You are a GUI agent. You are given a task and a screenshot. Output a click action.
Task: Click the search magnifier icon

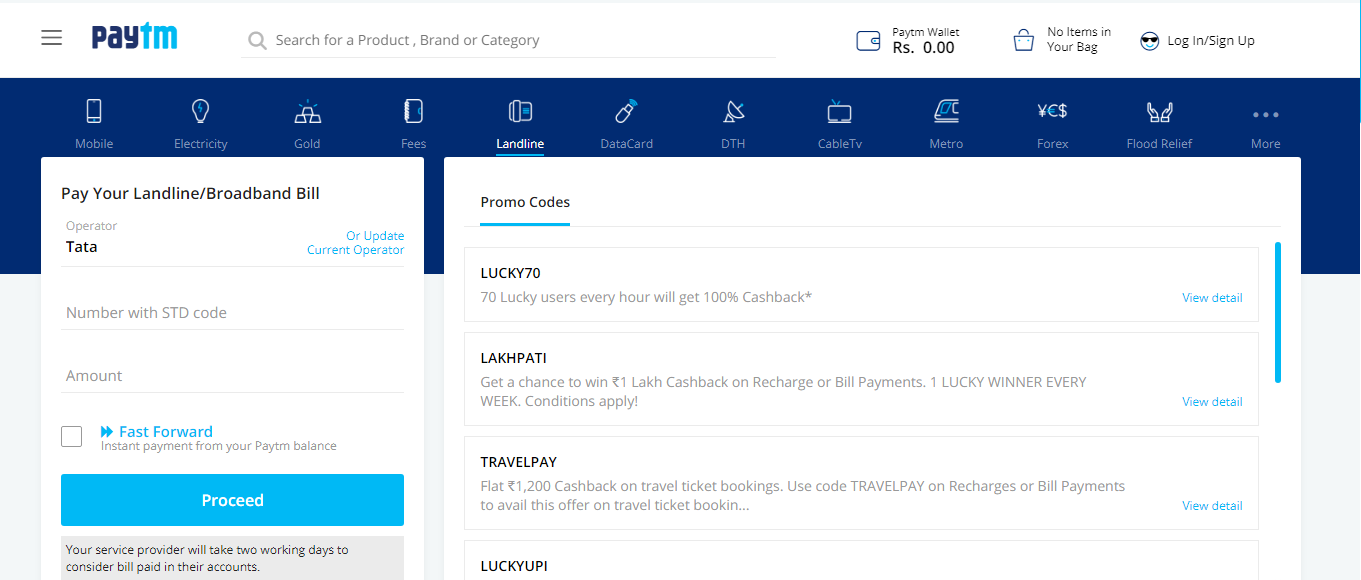pyautogui.click(x=257, y=40)
